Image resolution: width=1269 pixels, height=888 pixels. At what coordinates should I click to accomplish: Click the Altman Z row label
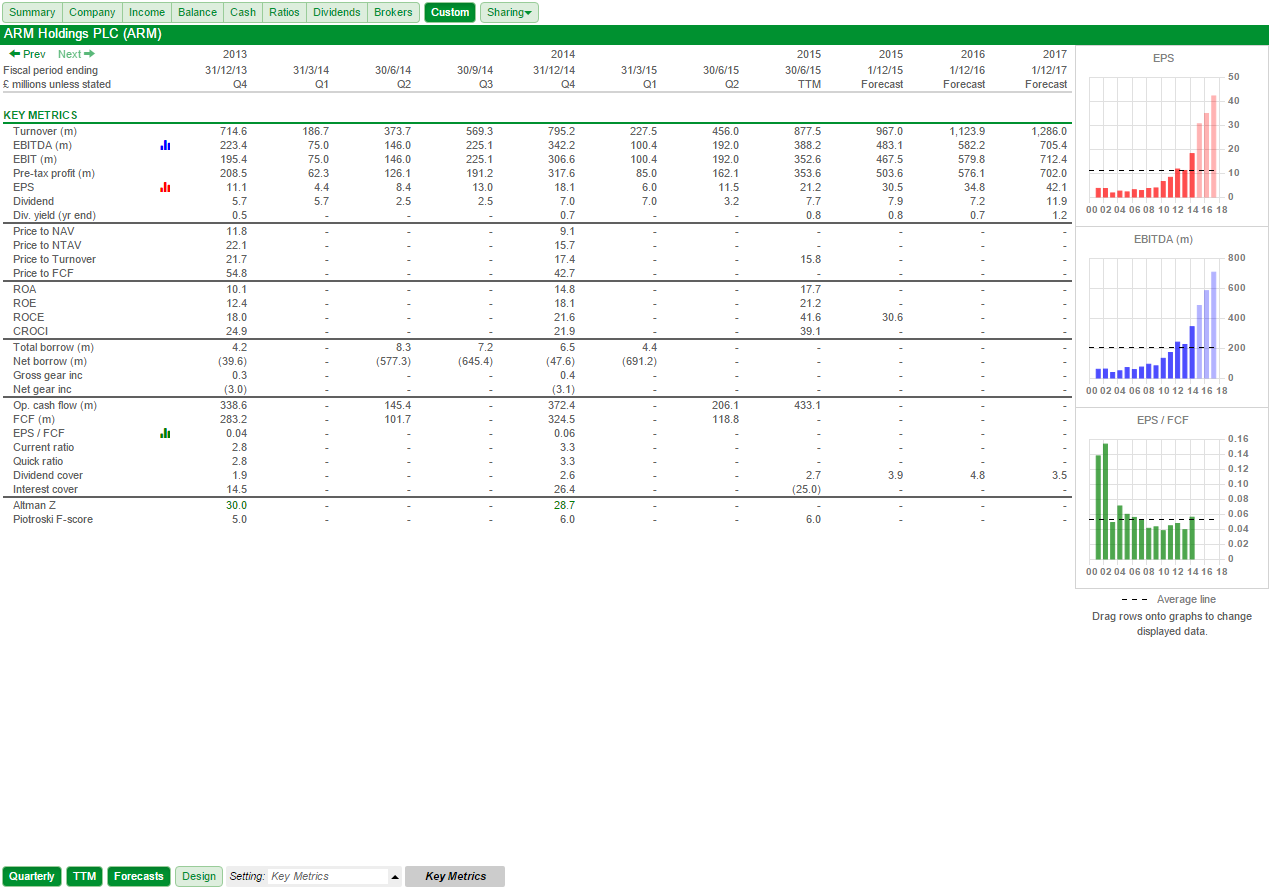coord(36,505)
